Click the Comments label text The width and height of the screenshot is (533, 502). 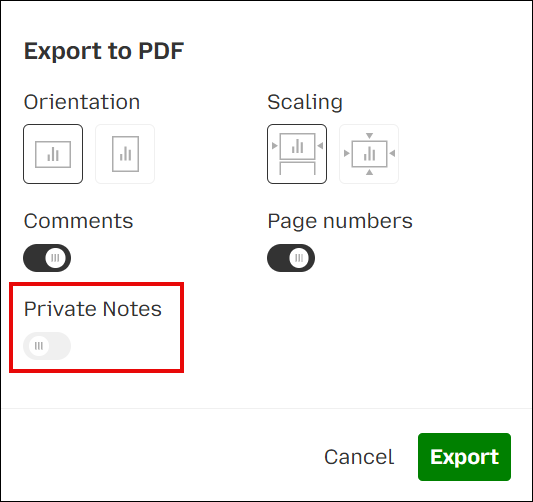[79, 221]
